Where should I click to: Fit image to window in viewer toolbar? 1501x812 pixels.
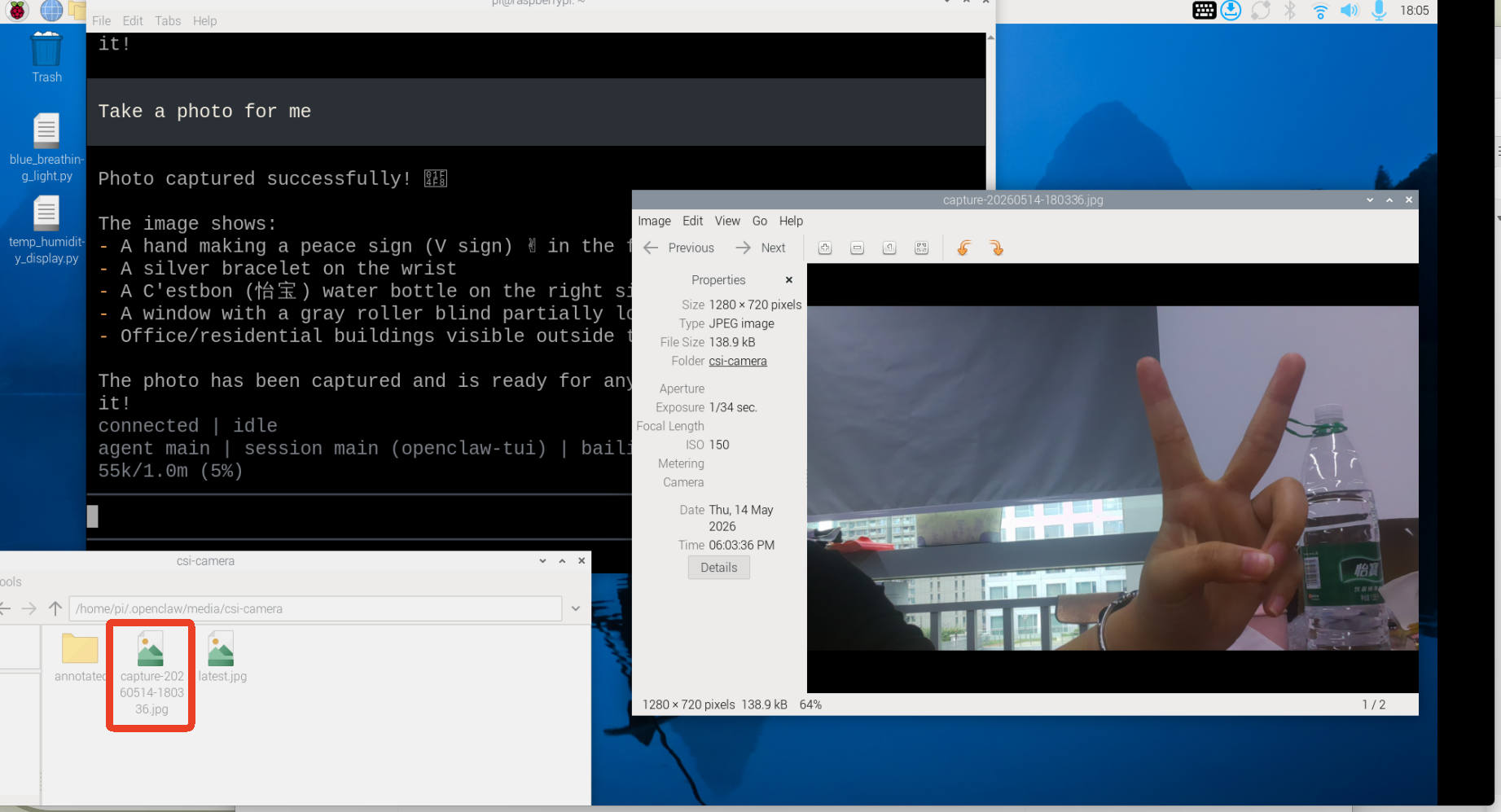pyautogui.click(x=922, y=248)
